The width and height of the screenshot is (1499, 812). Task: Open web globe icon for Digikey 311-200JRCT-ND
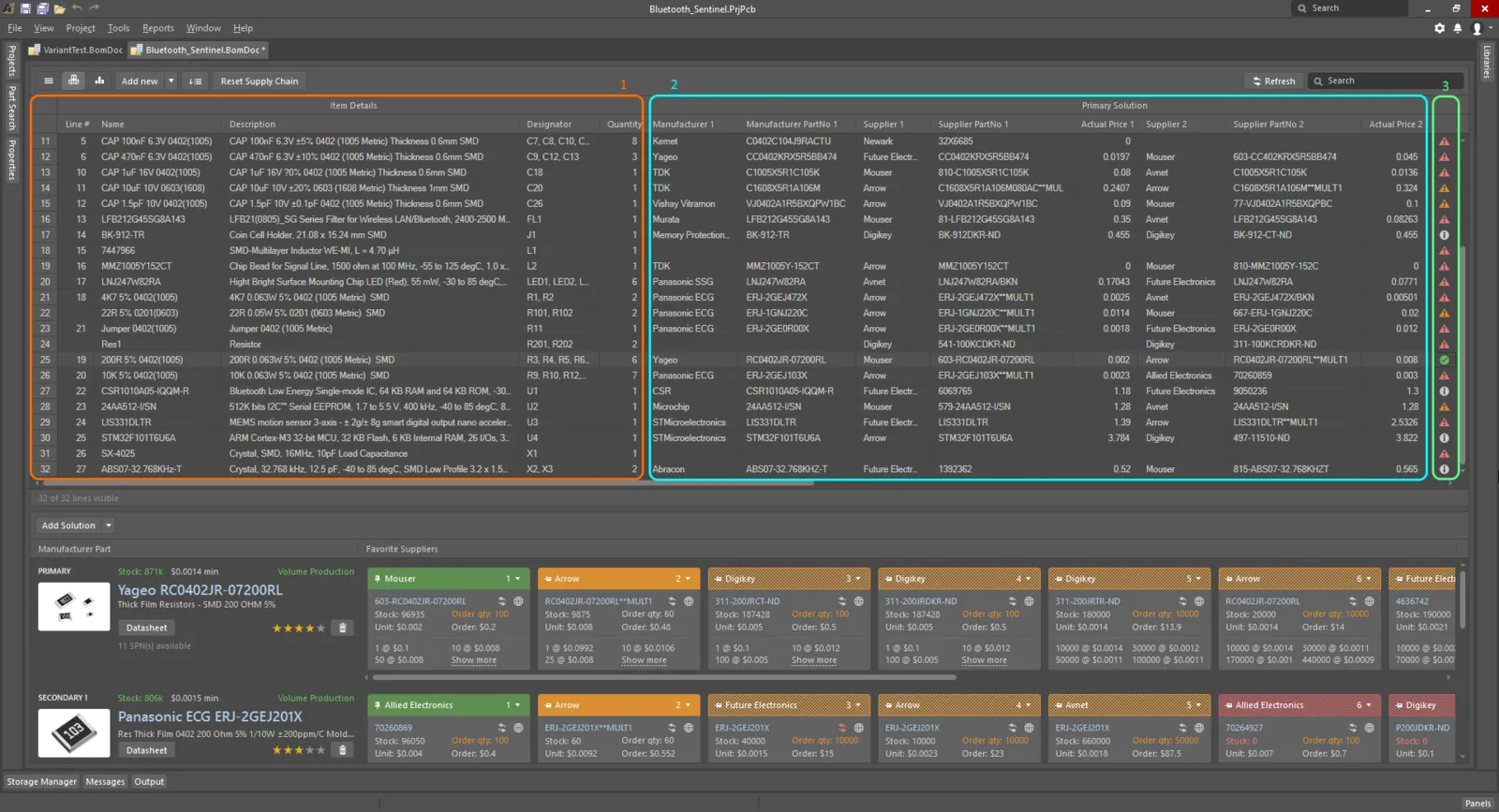tap(858, 601)
